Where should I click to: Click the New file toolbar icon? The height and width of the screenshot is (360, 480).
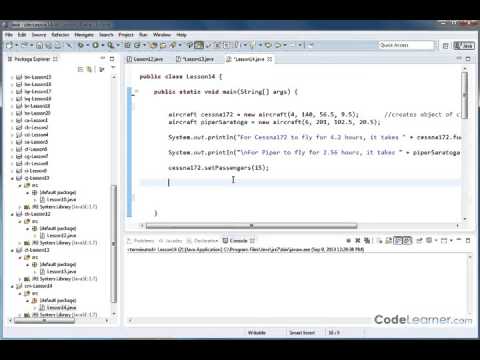click(9, 45)
